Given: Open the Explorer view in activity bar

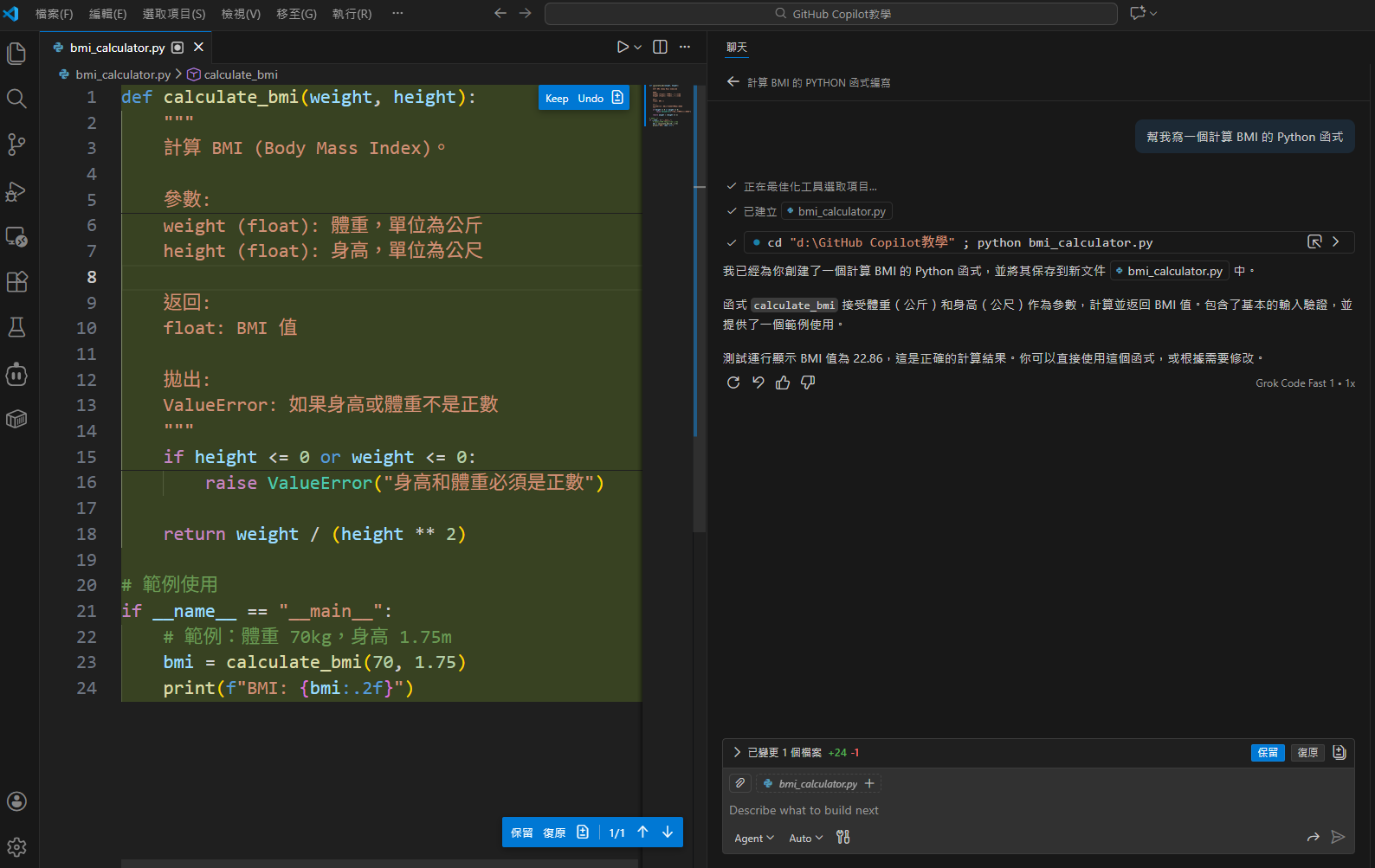Looking at the screenshot, I should coord(16,54).
